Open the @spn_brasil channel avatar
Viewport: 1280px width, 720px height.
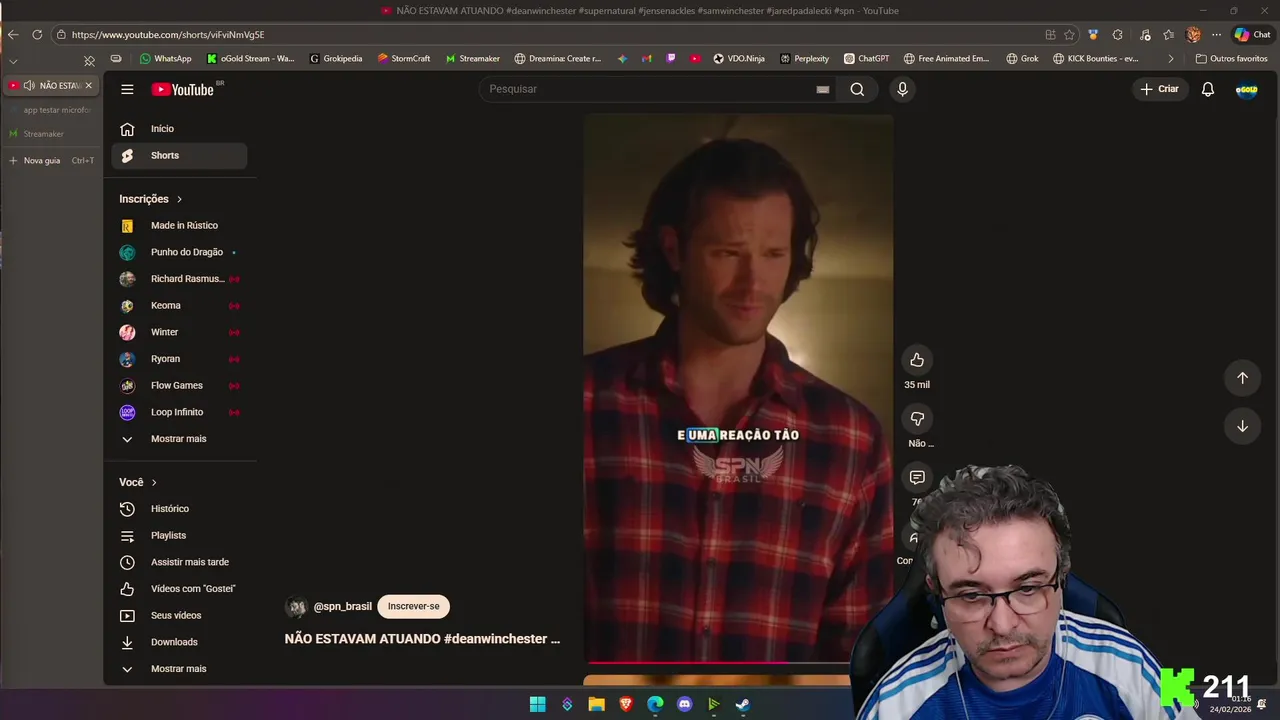297,607
